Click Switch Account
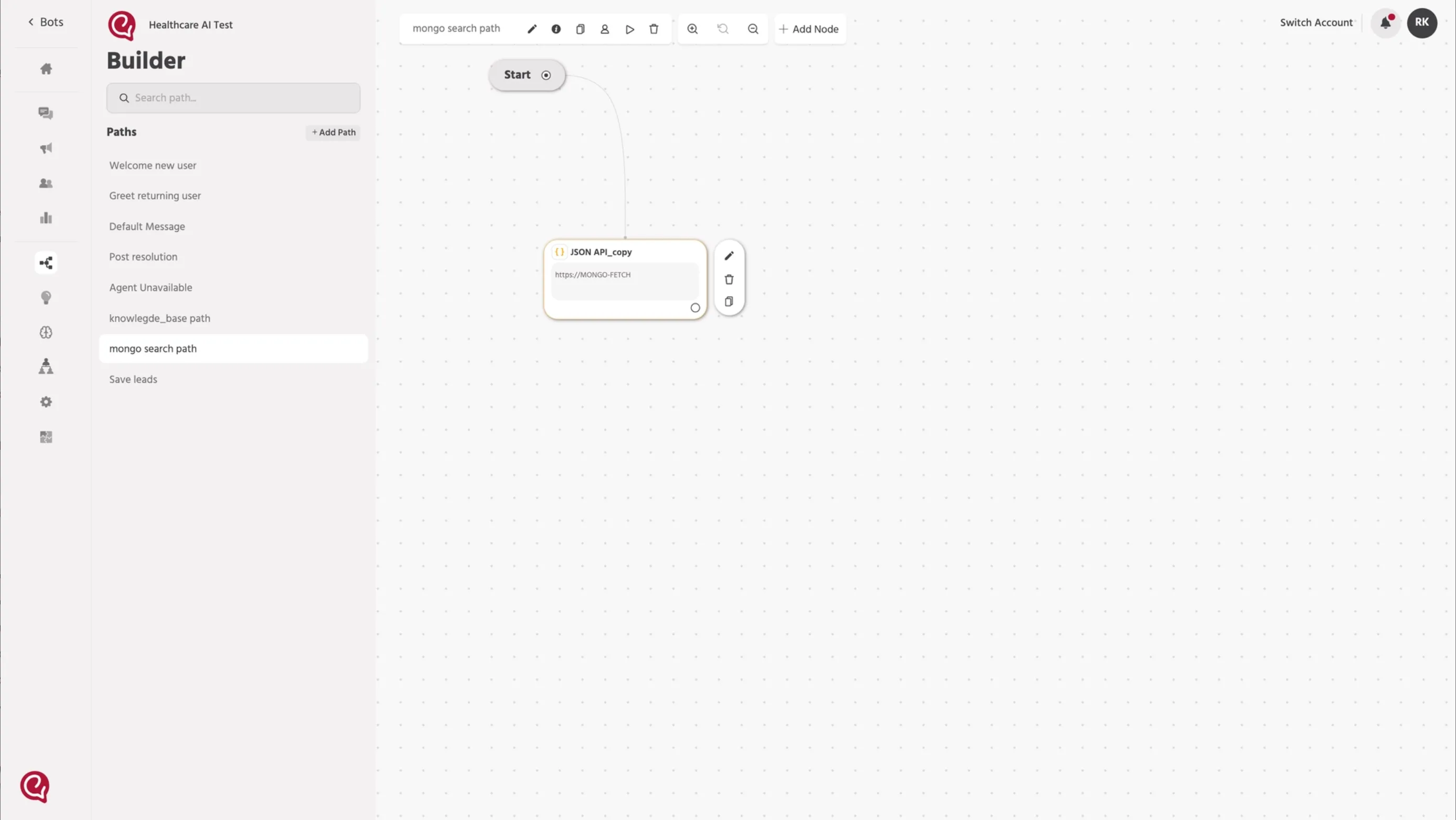1456x820 pixels. pos(1316,23)
